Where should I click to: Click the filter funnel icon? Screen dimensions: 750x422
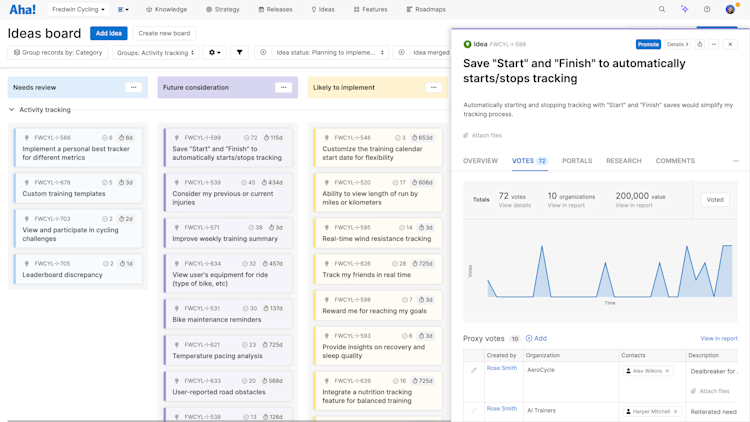pyautogui.click(x=239, y=53)
